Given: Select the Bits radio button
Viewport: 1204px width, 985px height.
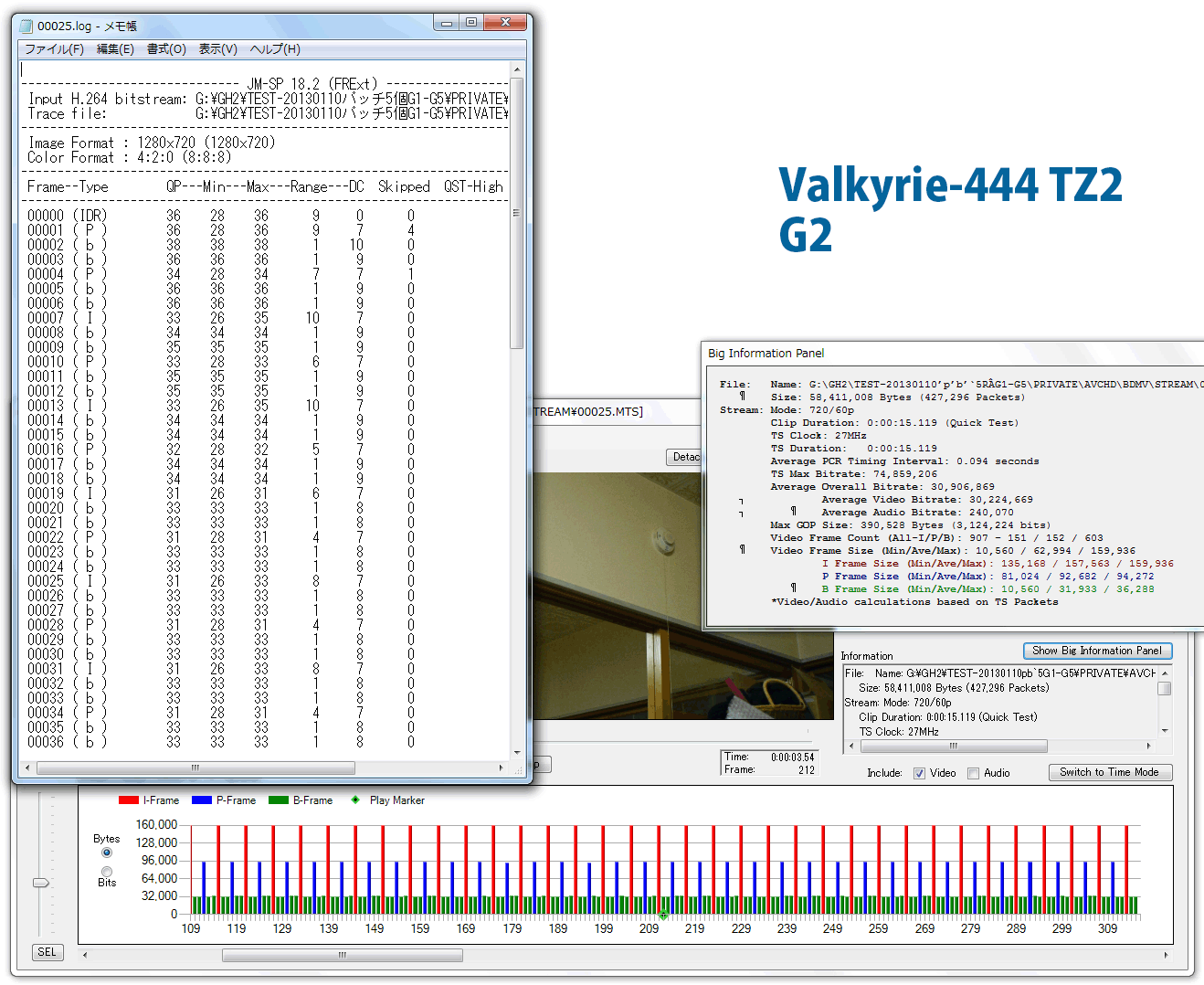Looking at the screenshot, I should point(107,871).
